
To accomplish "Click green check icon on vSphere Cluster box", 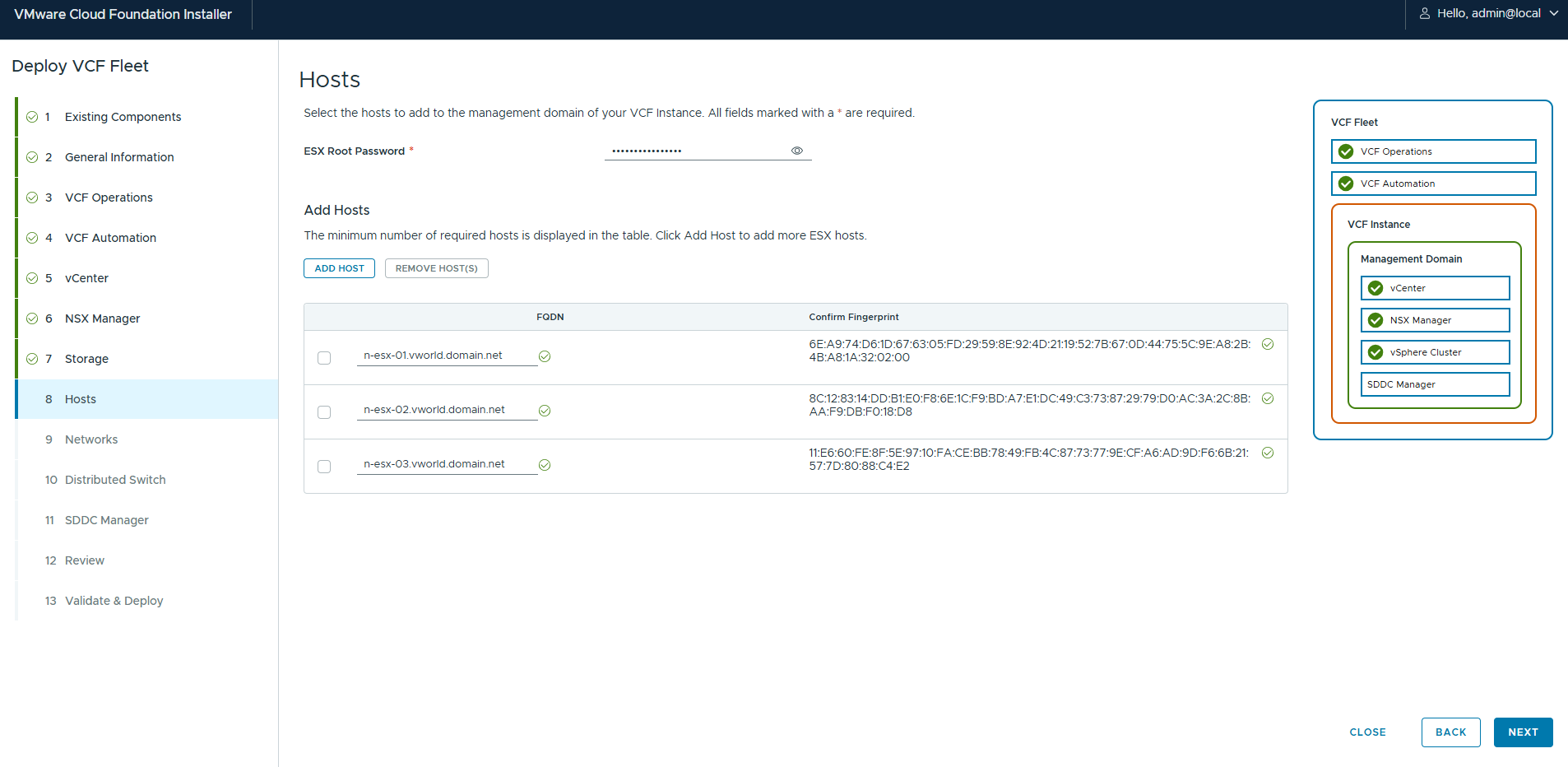I will click(1375, 352).
